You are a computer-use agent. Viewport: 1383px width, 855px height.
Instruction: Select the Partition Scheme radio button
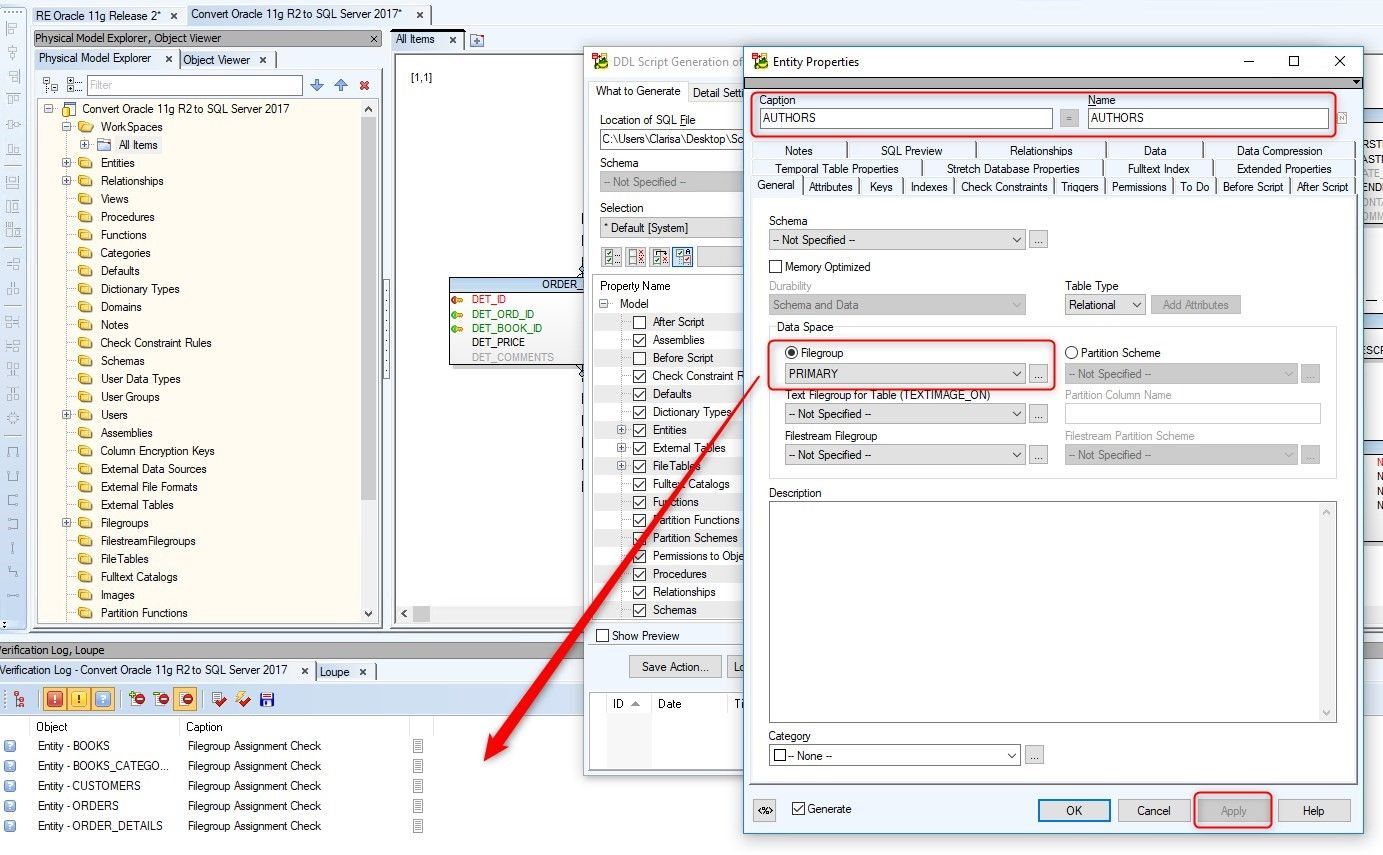click(1072, 353)
